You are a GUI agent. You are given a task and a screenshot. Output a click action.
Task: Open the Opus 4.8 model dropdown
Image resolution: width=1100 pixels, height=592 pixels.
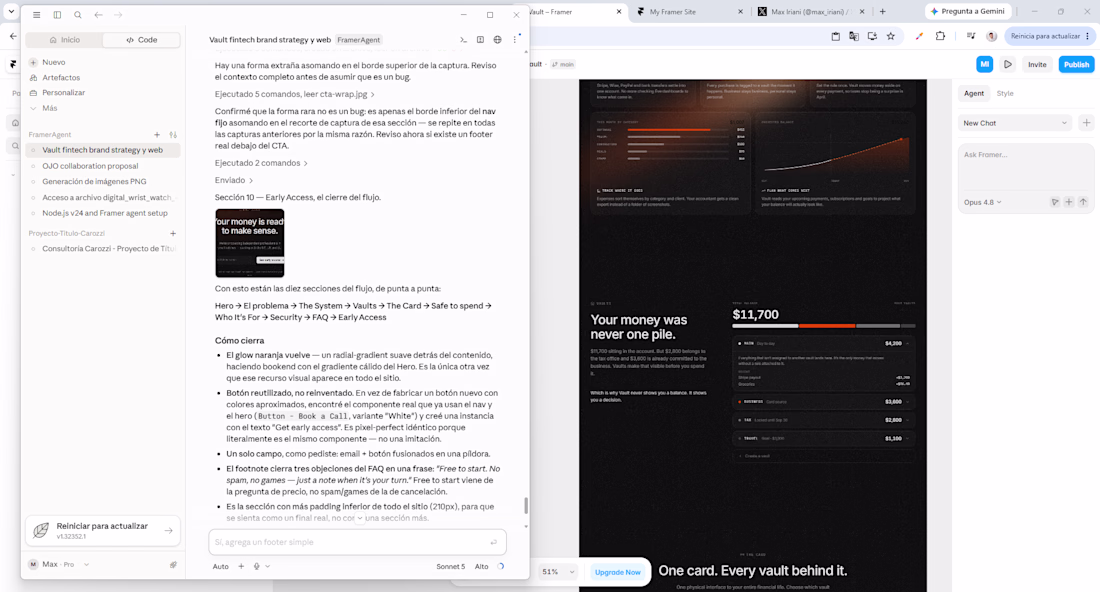pos(982,202)
